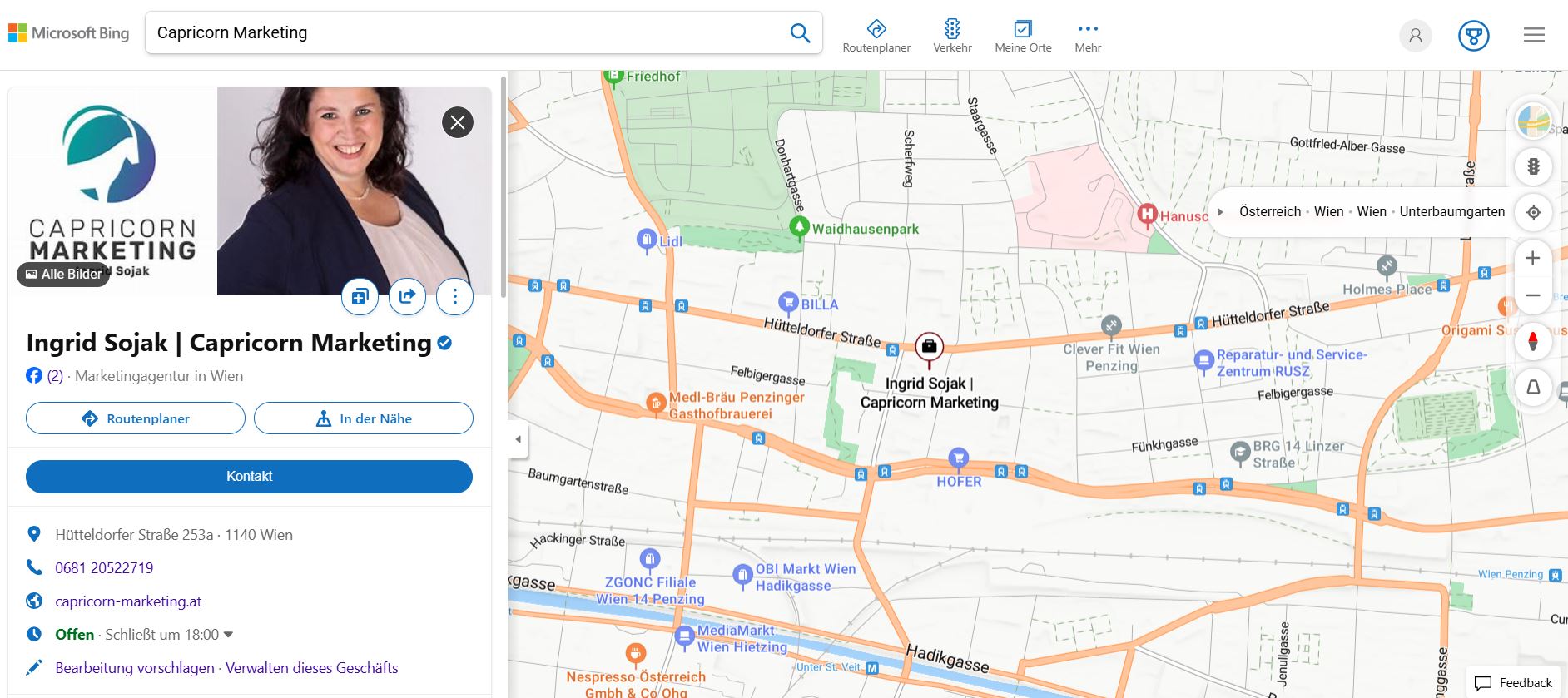Screen dimensions: 1568x698
Task: Click In der Nähe button
Action: point(364,418)
